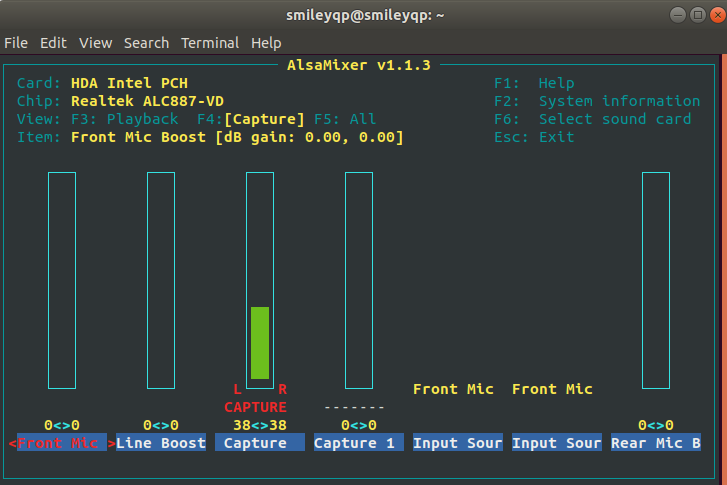
Task: Open the Edit menu
Action: tap(53, 43)
